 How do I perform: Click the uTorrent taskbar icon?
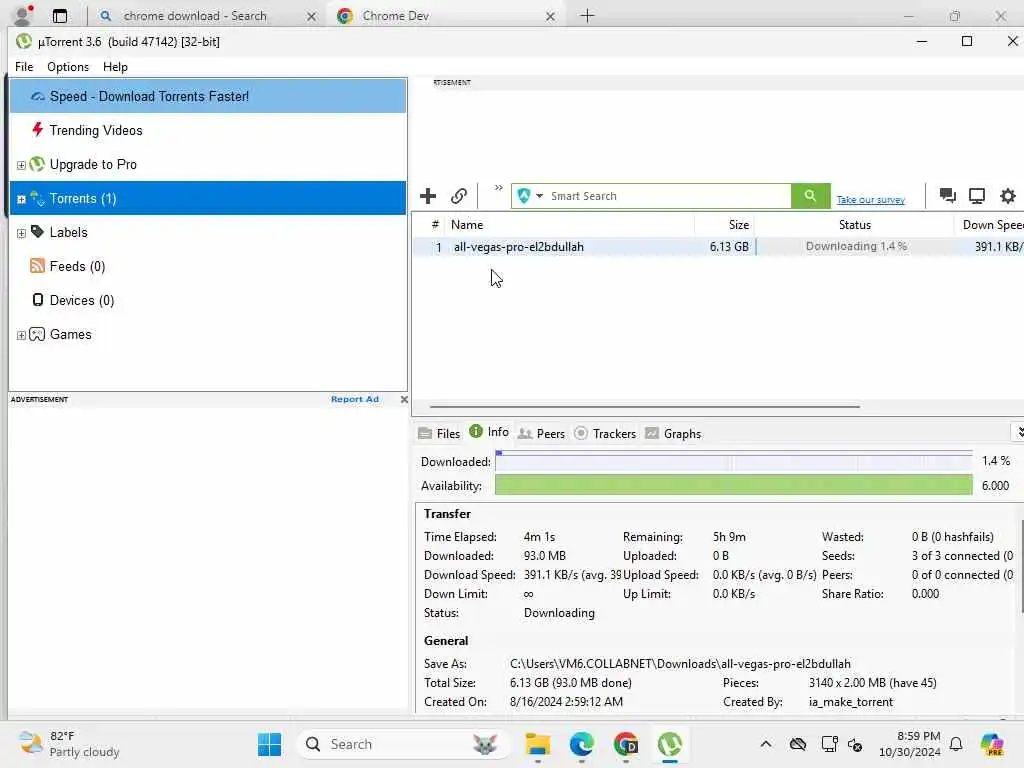[x=669, y=744]
